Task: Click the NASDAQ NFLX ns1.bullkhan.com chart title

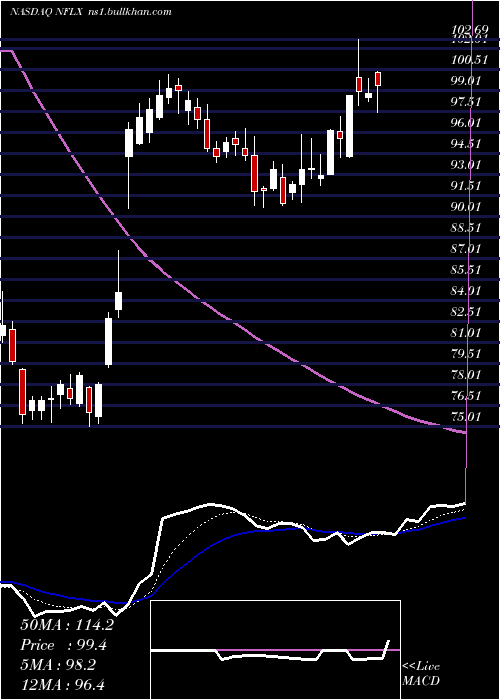Action: click(90, 12)
